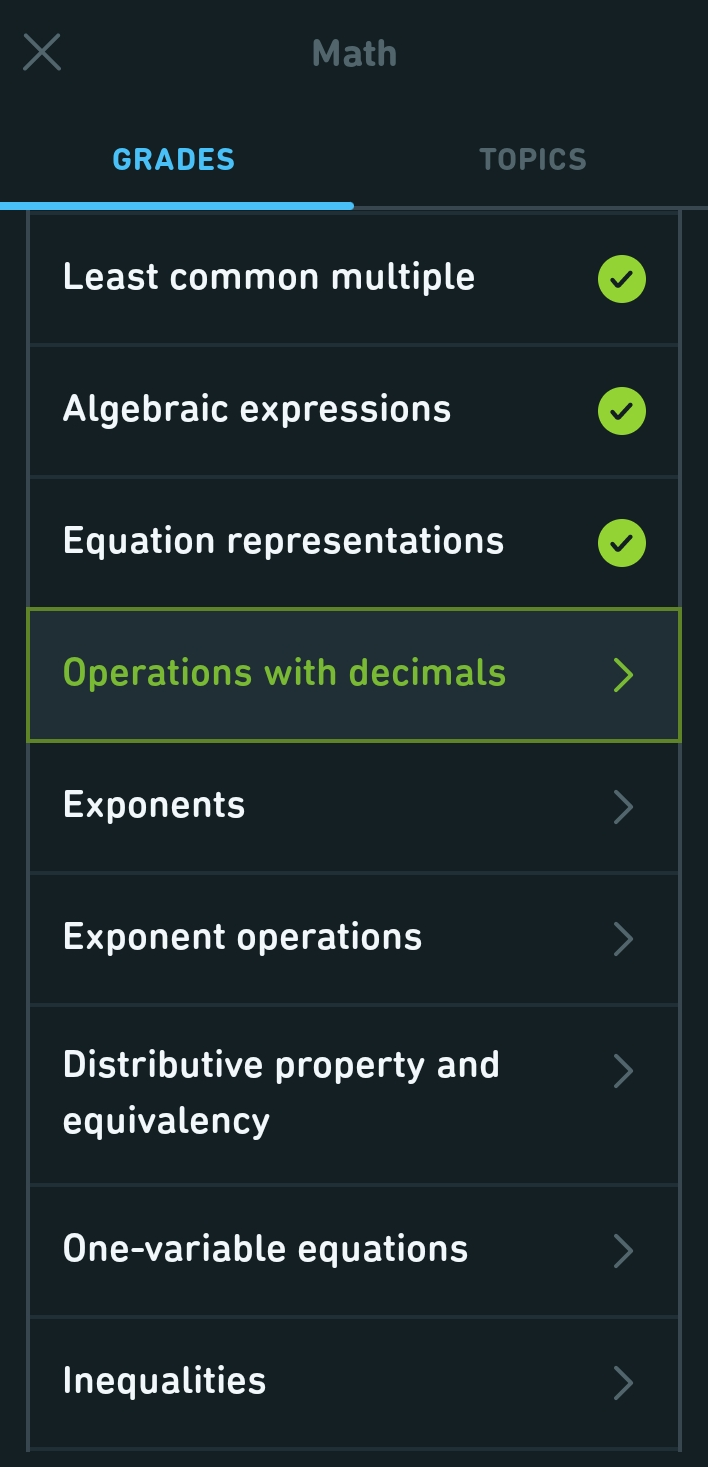Click the blue progress underline below GRADES

(177, 206)
